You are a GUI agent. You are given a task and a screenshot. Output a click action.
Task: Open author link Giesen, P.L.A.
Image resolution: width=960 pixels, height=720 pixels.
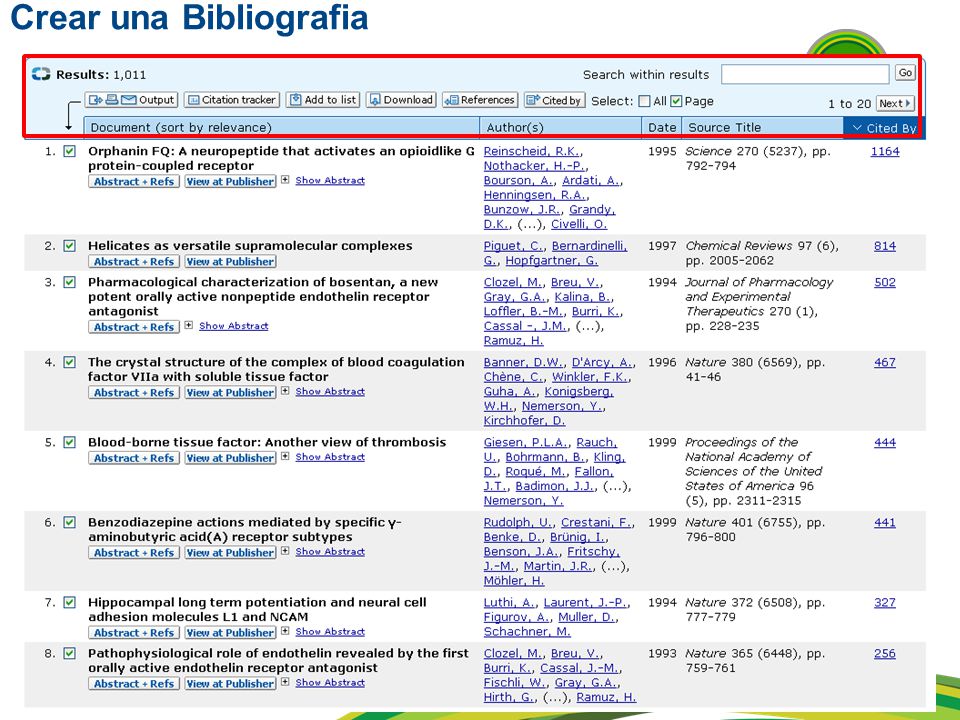(527, 443)
